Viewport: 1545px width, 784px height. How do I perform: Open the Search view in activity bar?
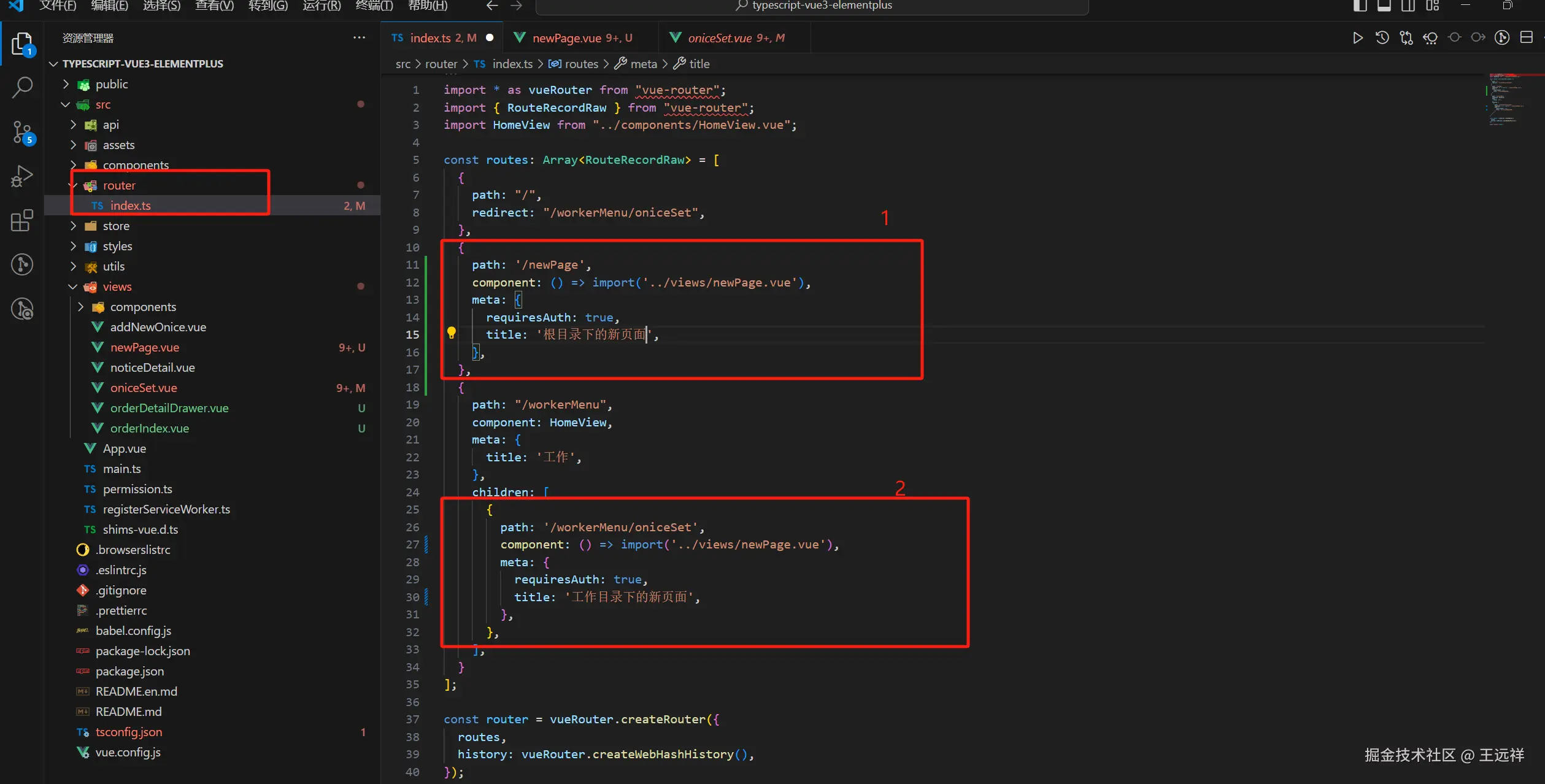point(22,87)
